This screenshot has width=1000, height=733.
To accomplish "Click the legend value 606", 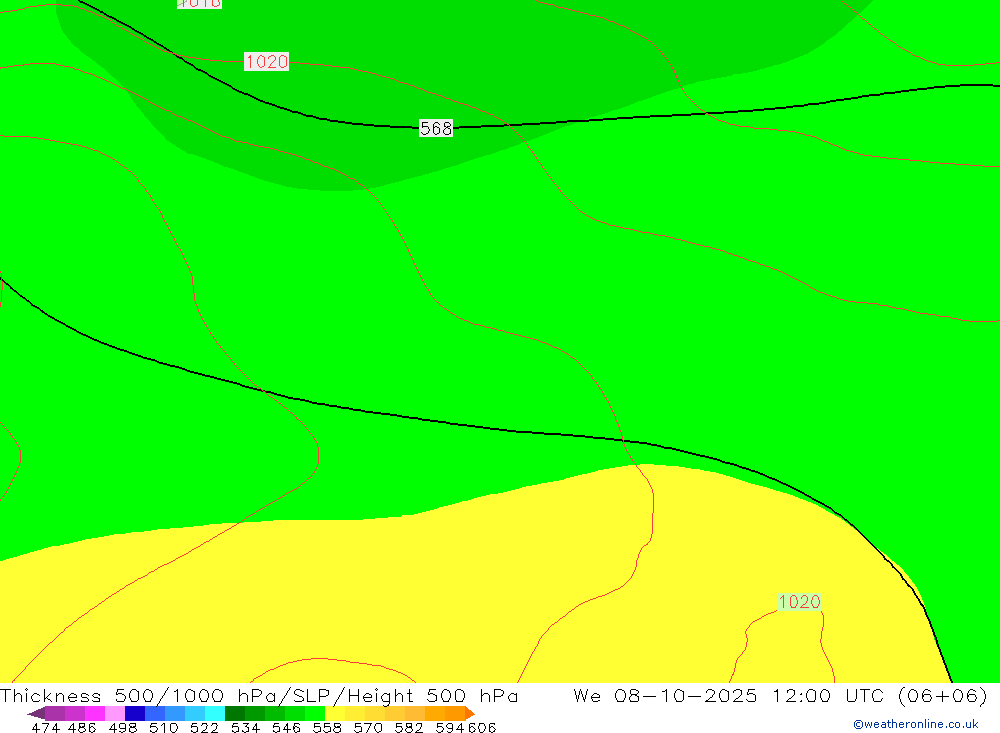I will [x=482, y=727].
